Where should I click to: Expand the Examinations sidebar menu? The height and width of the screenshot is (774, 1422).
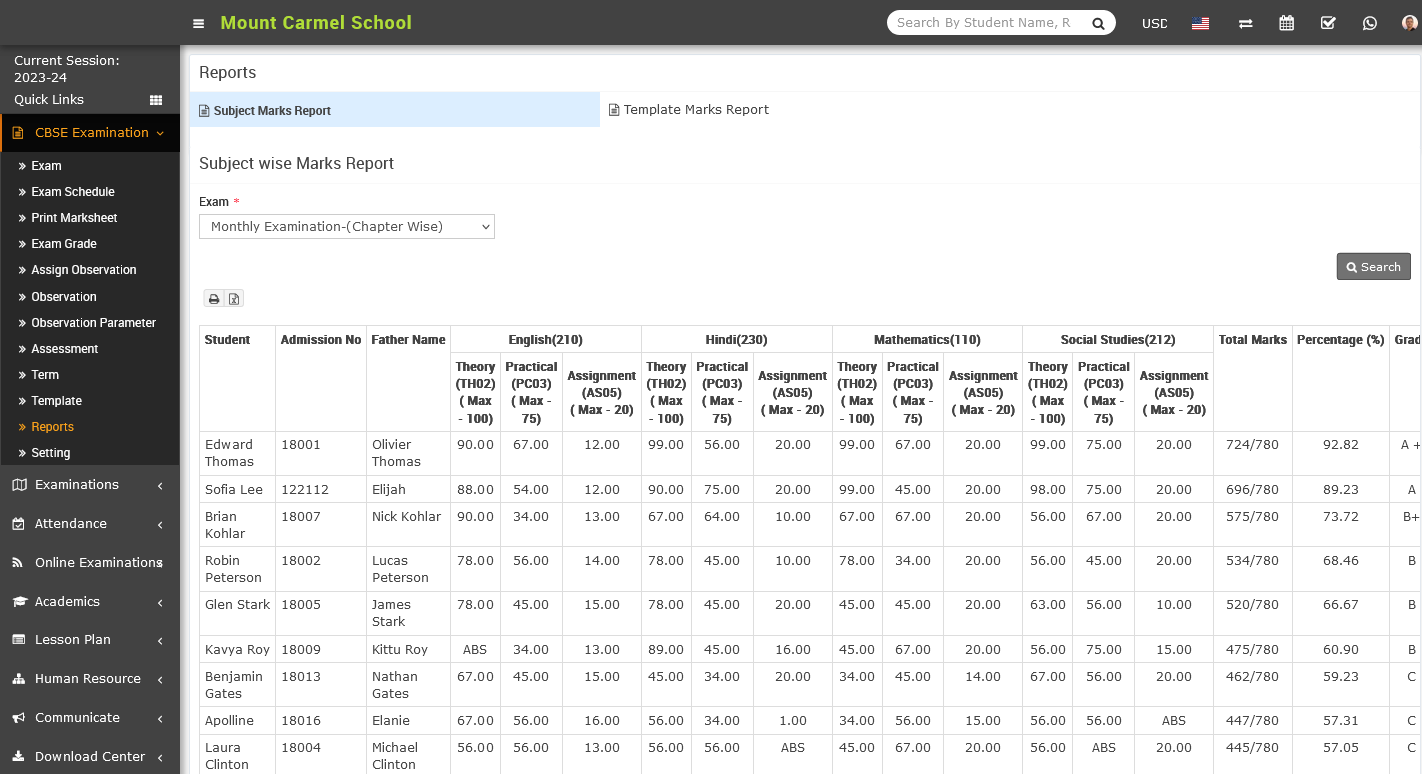[90, 485]
